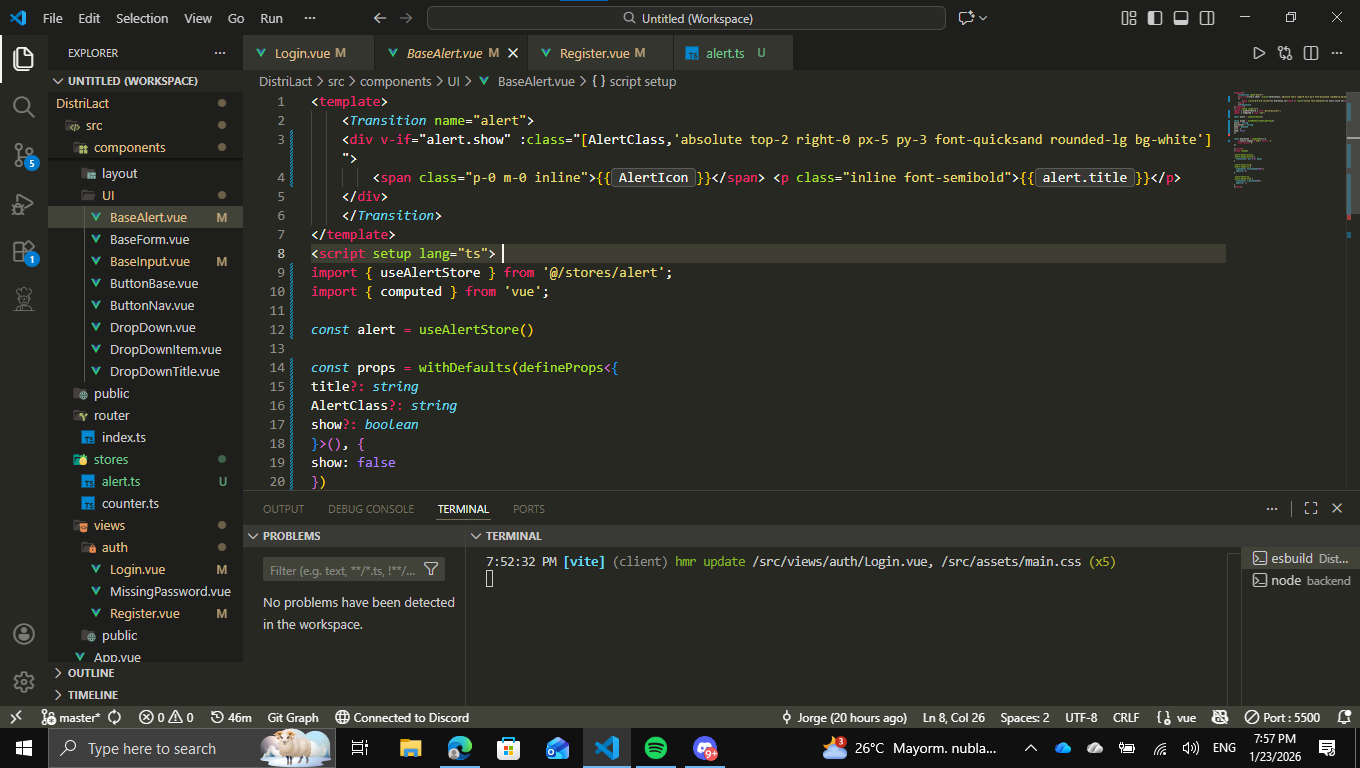Expand the OUTLINE section
The height and width of the screenshot is (768, 1360).
pos(90,673)
